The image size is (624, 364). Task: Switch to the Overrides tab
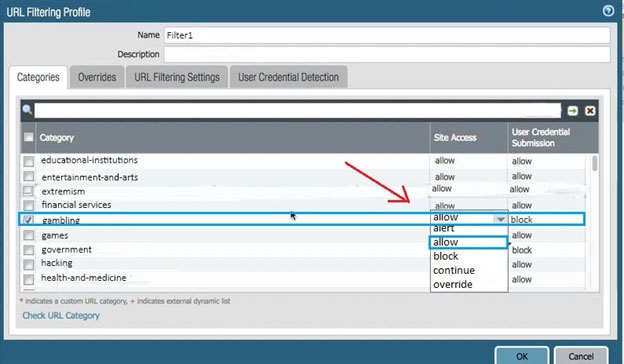coord(97,77)
